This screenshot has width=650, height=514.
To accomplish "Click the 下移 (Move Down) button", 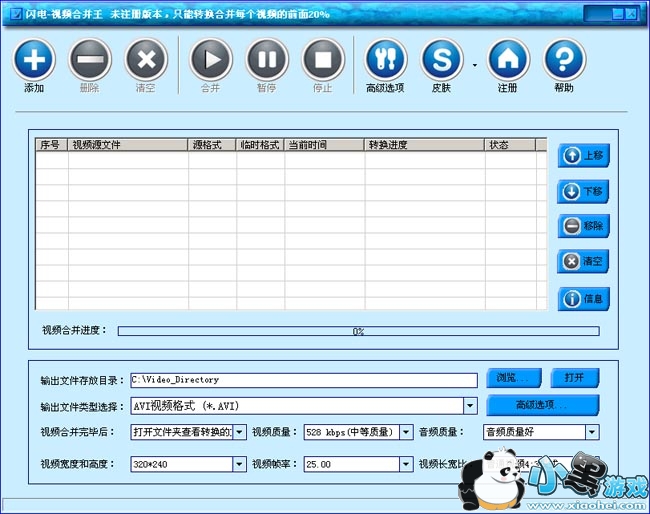I will [x=583, y=191].
